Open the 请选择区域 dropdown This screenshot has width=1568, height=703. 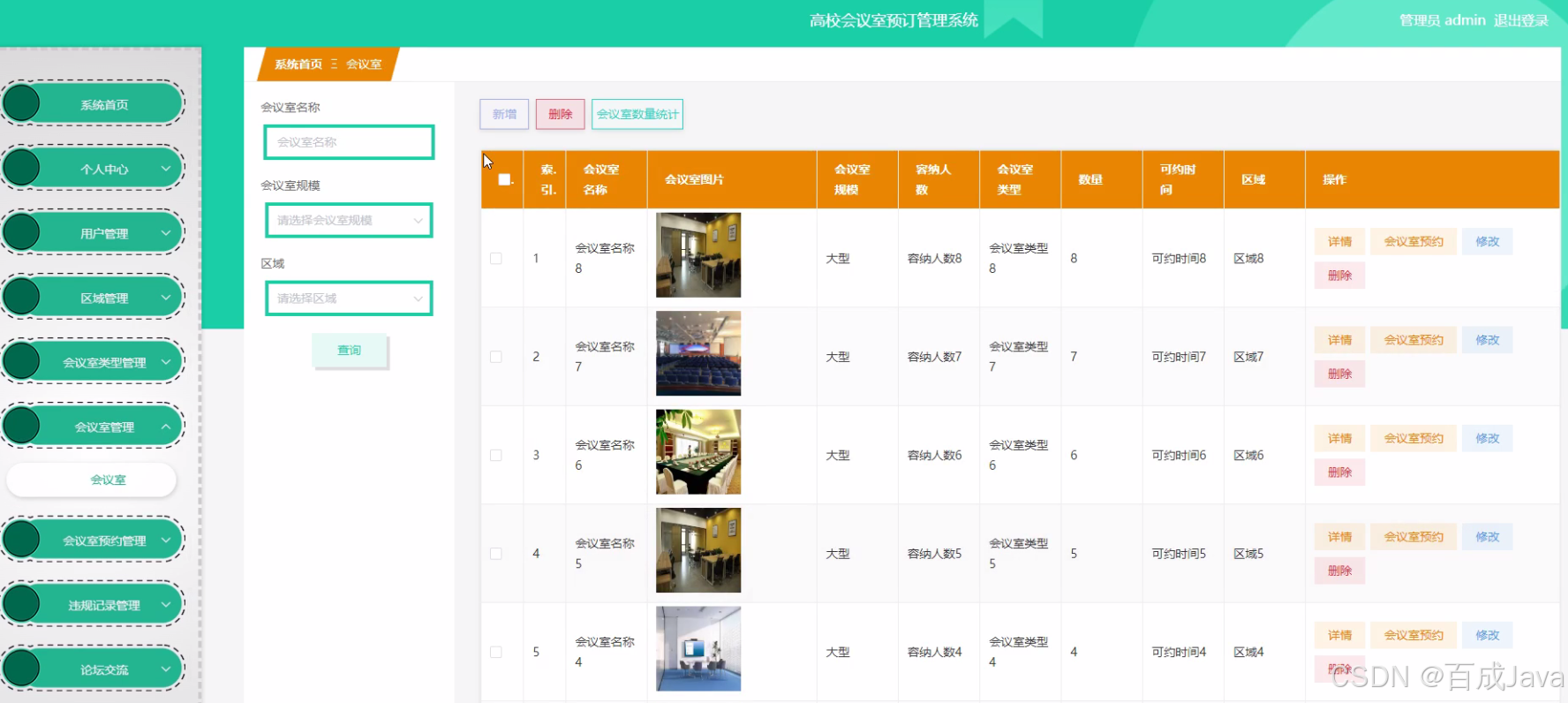(349, 299)
